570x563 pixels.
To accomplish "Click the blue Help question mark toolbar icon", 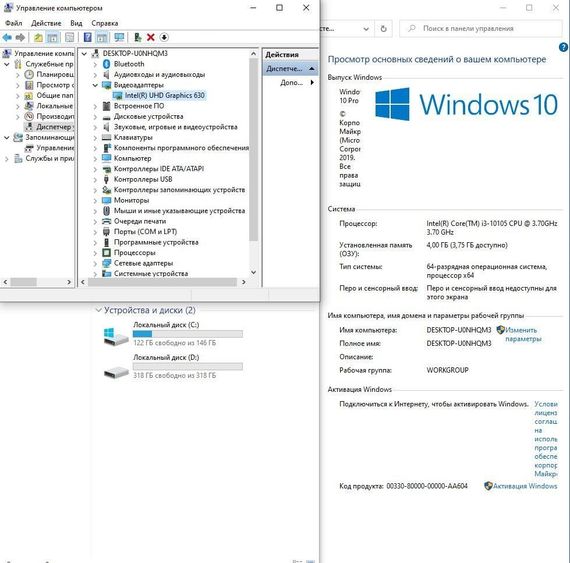I will pyautogui.click(x=87, y=37).
